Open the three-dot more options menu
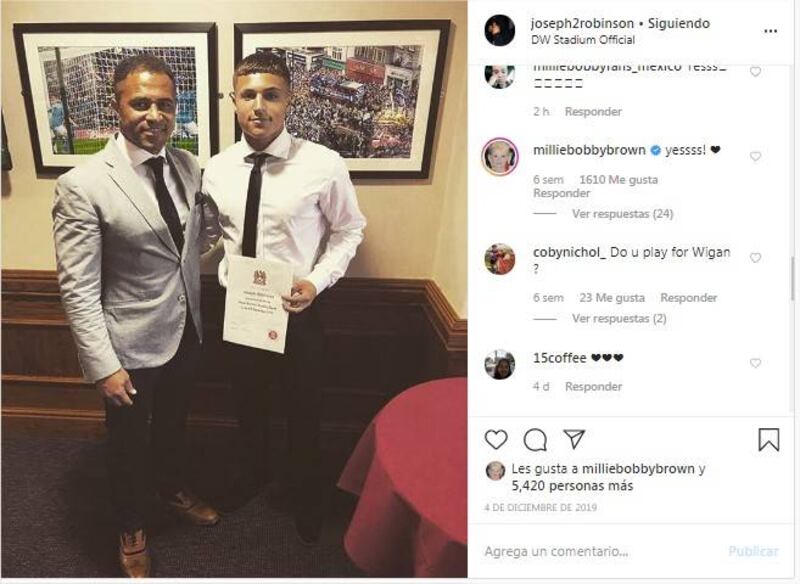 (x=770, y=31)
